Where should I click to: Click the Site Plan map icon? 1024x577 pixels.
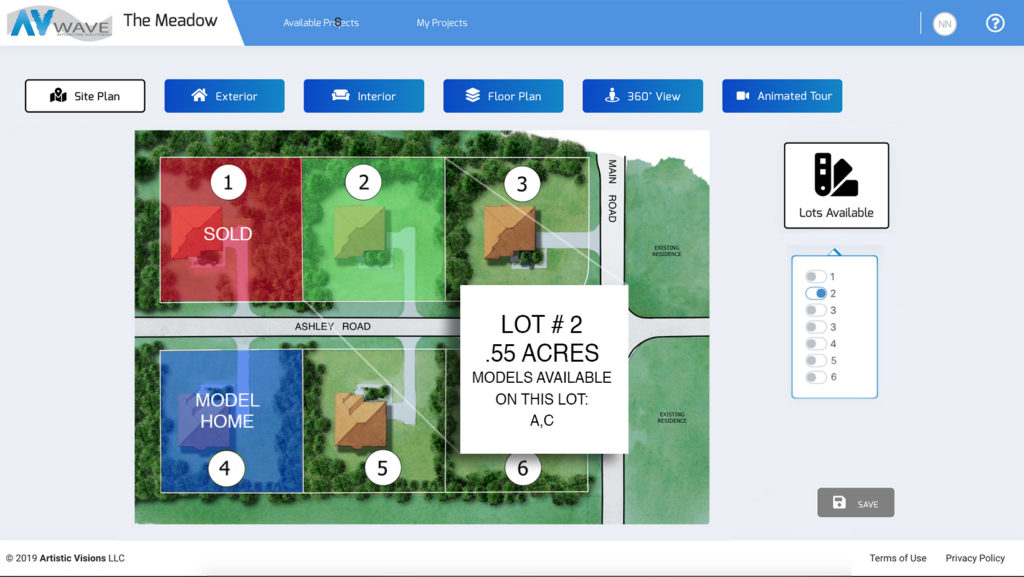58,96
